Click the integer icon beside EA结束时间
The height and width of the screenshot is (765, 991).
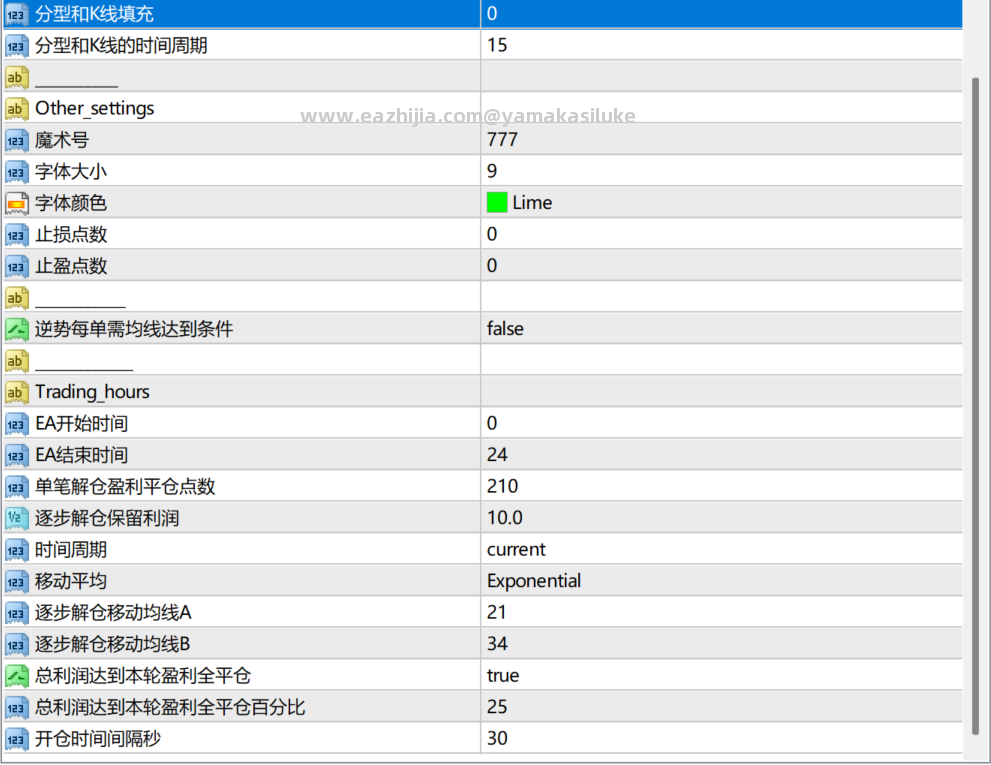16,456
